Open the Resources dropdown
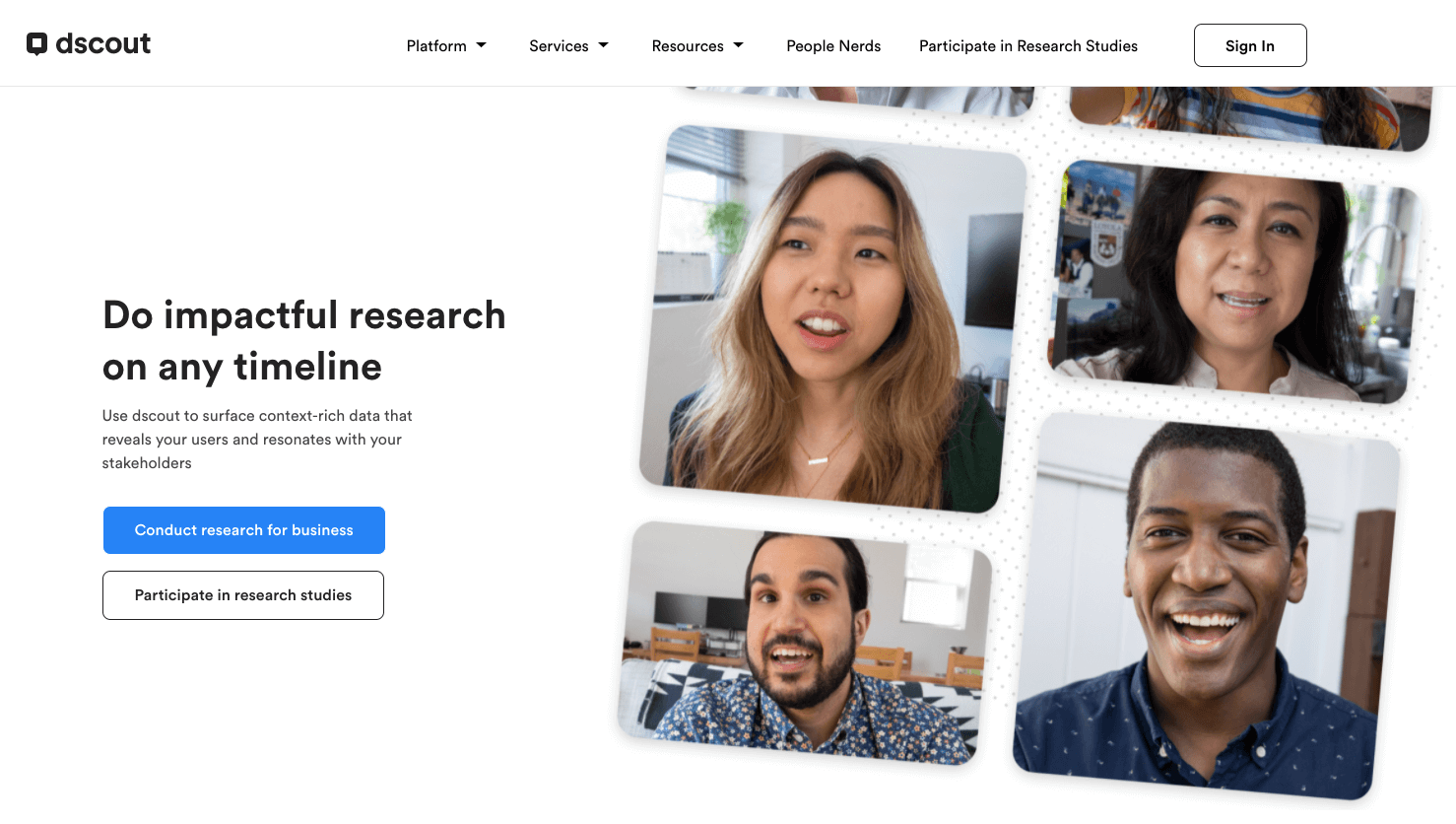 [x=690, y=45]
